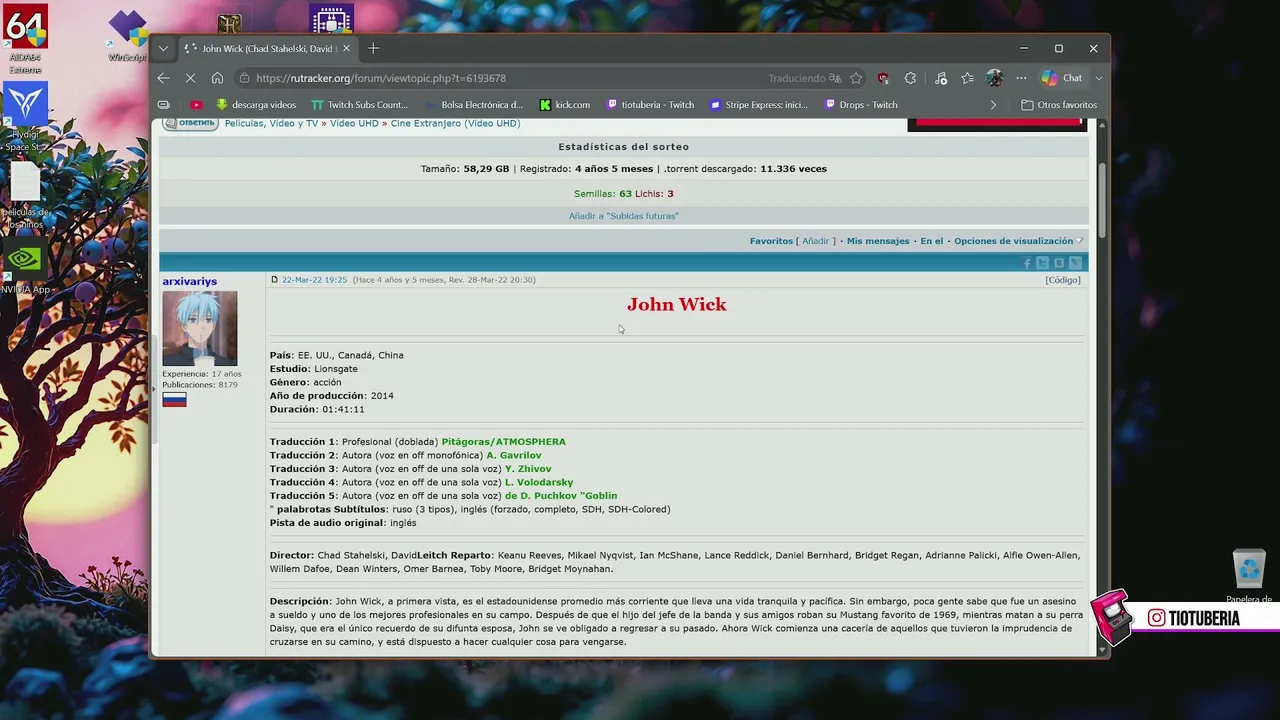Viewport: 1280px width, 720px height.
Task: Open the kick.com bookmark
Action: coord(565,104)
